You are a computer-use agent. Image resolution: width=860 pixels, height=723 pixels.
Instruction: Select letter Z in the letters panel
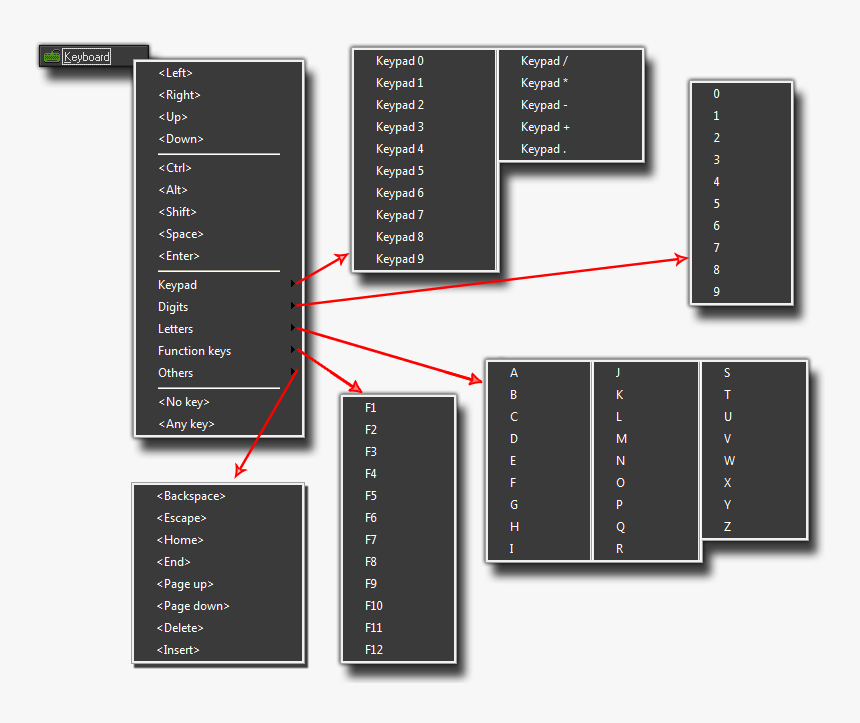coord(727,526)
